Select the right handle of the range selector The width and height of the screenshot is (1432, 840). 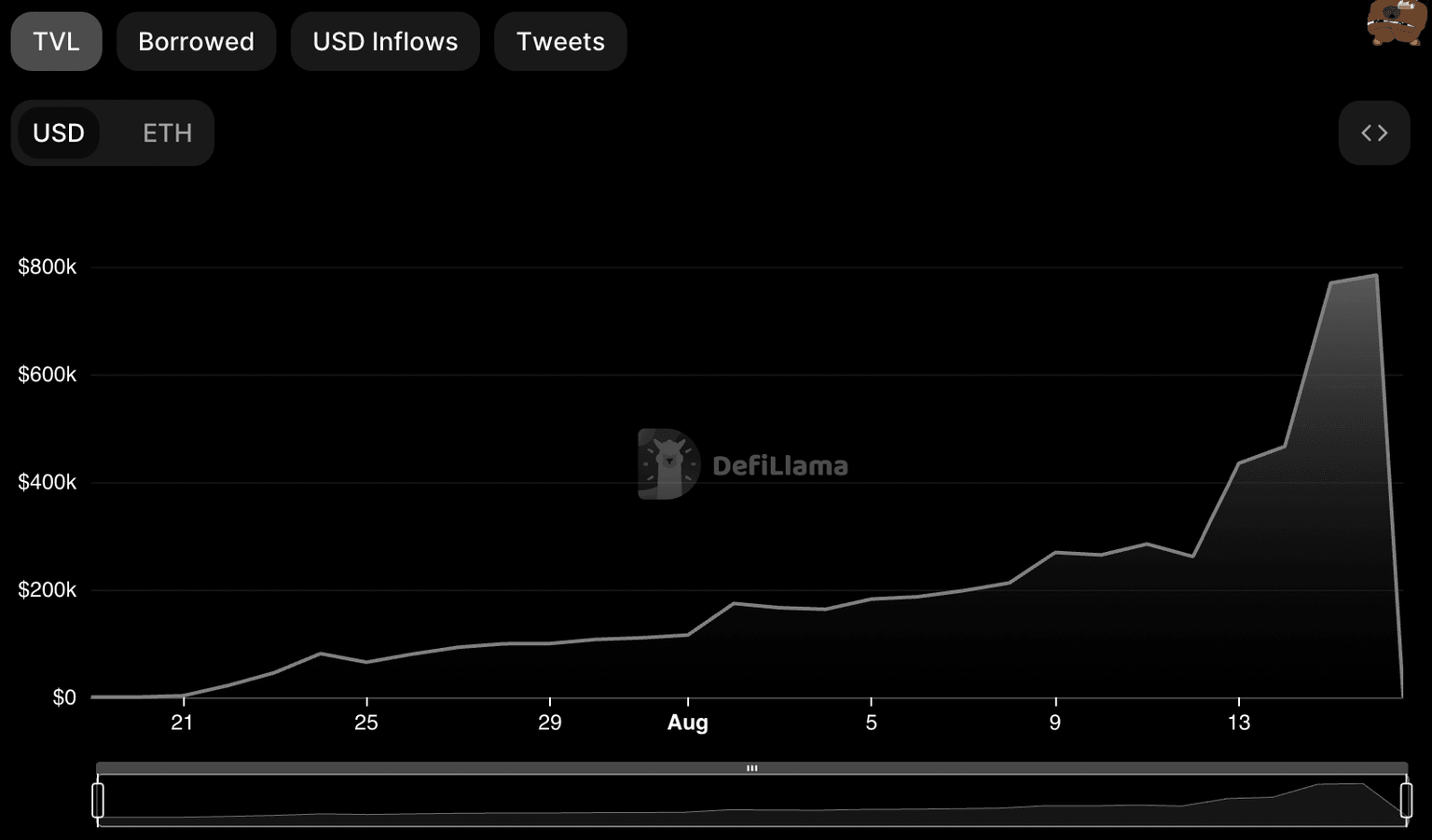click(x=1408, y=799)
